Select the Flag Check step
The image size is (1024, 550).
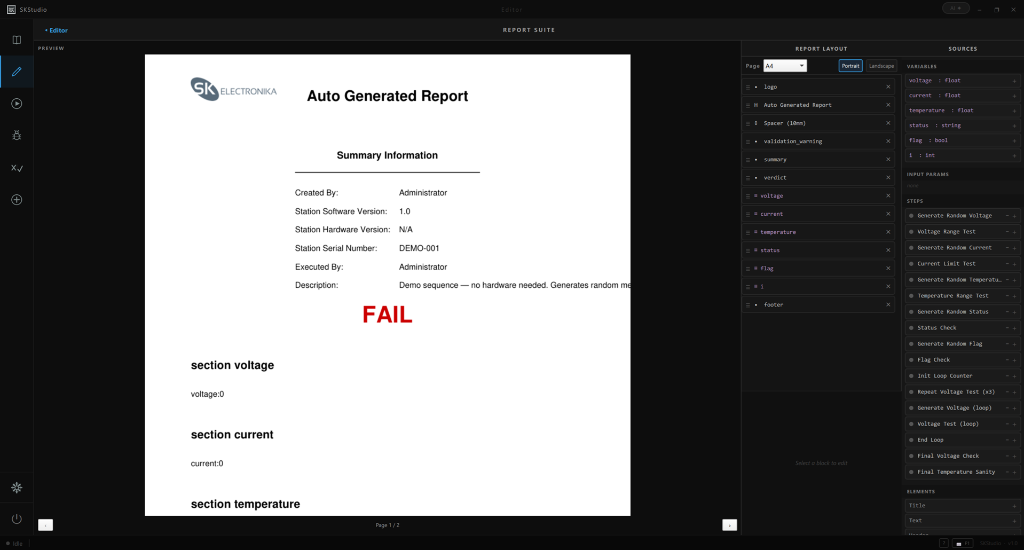click(x=963, y=360)
